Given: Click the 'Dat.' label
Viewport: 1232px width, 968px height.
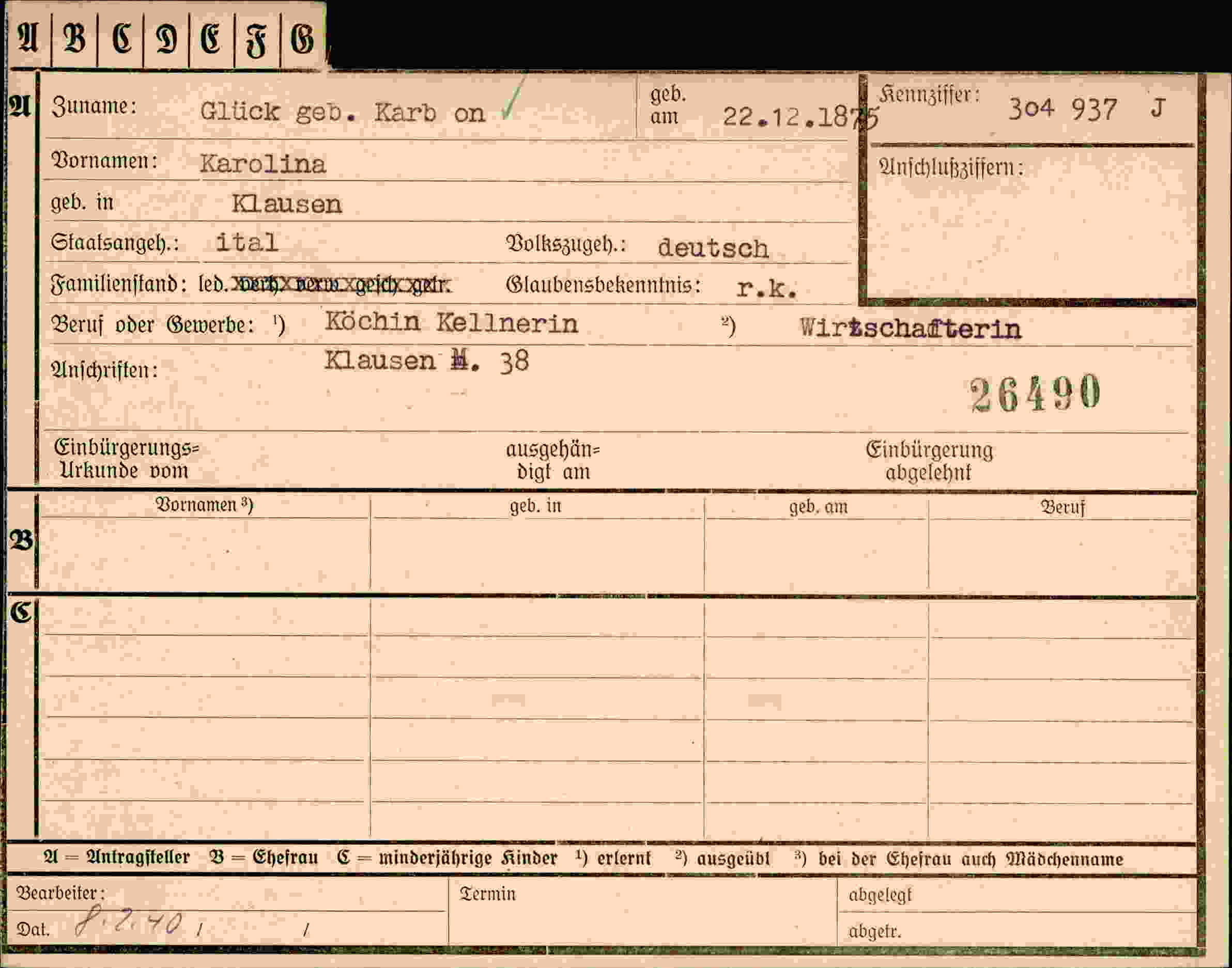Looking at the screenshot, I should pyautogui.click(x=33, y=929).
